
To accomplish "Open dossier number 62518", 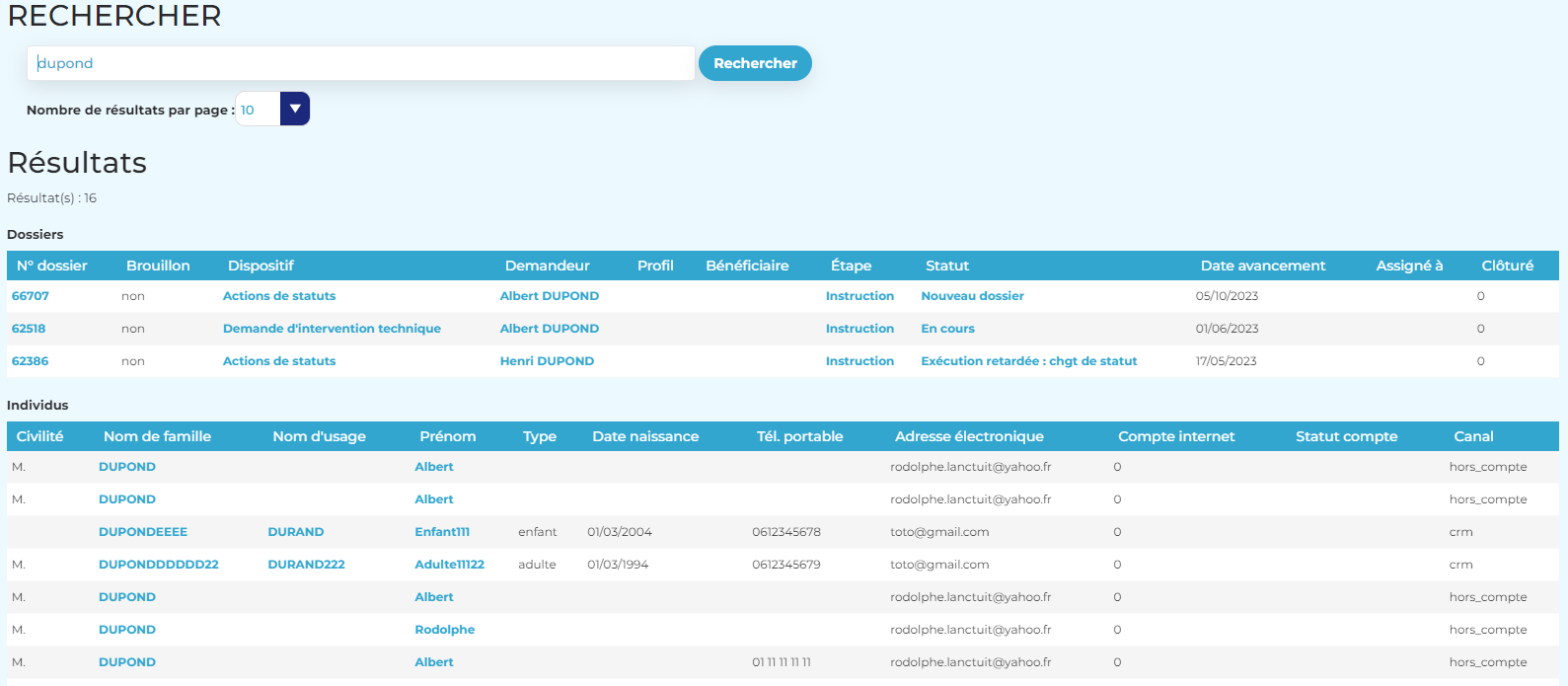I will (x=29, y=329).
